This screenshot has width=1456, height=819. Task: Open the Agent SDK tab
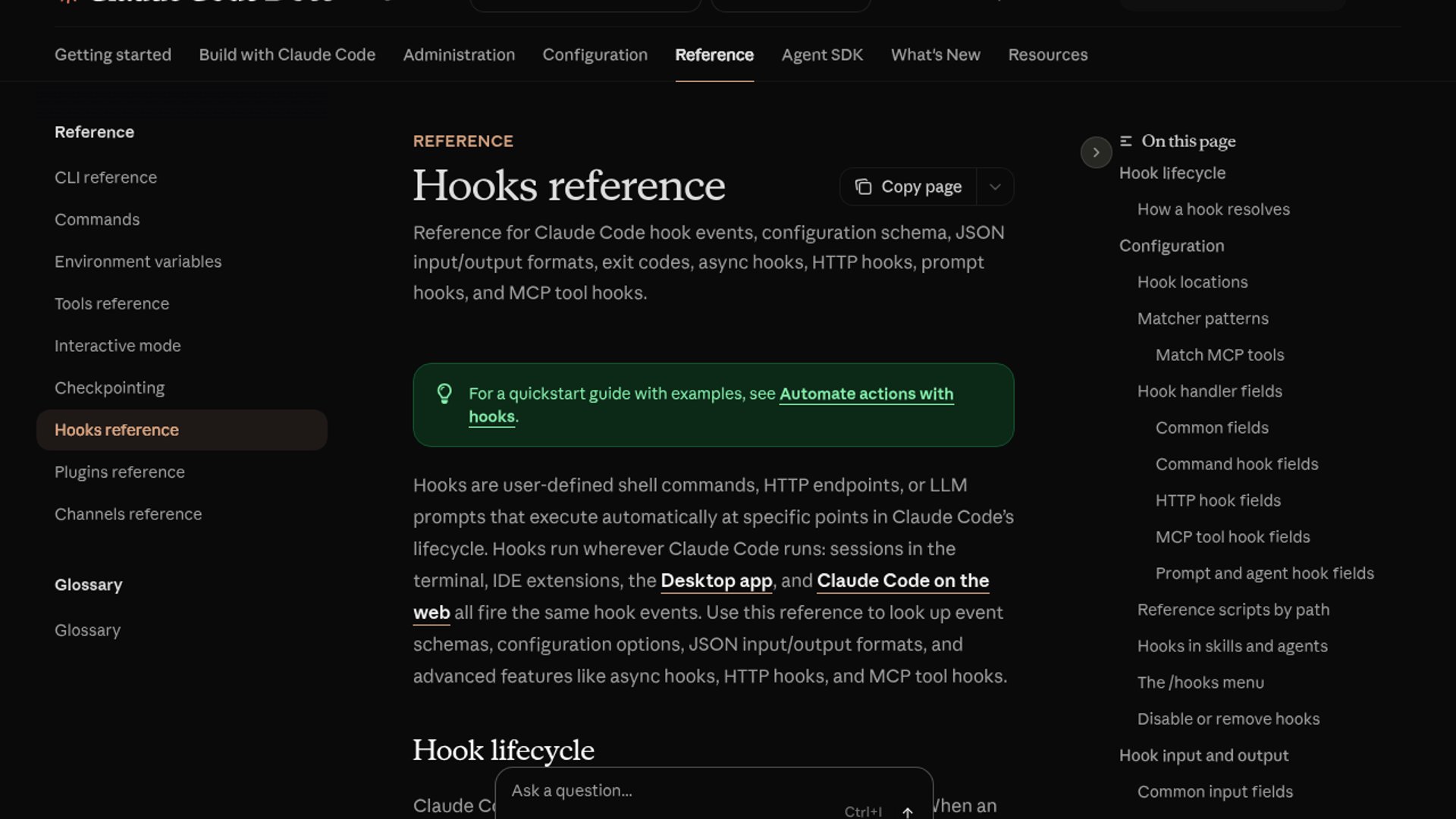[x=822, y=55]
